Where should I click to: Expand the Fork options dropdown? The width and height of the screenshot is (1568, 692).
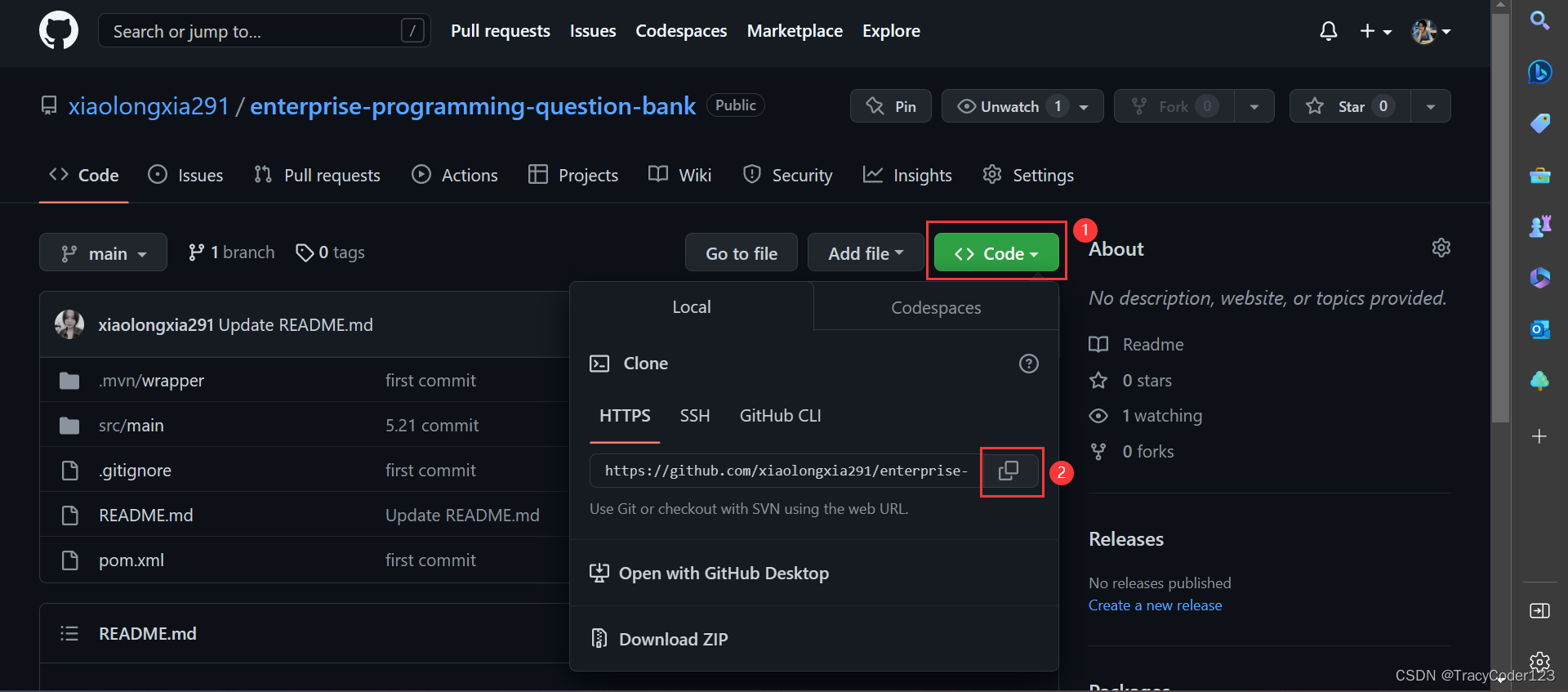point(1254,106)
